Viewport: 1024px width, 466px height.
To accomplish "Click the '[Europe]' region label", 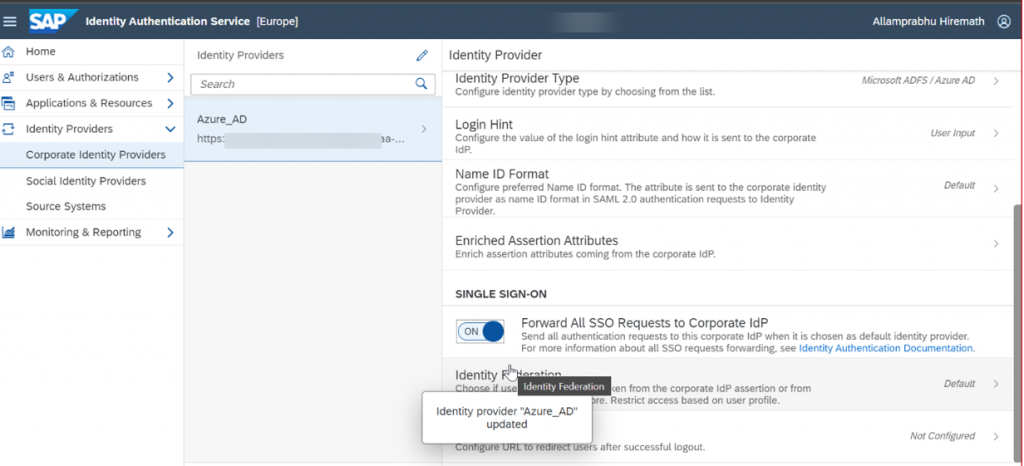I will point(278,22).
